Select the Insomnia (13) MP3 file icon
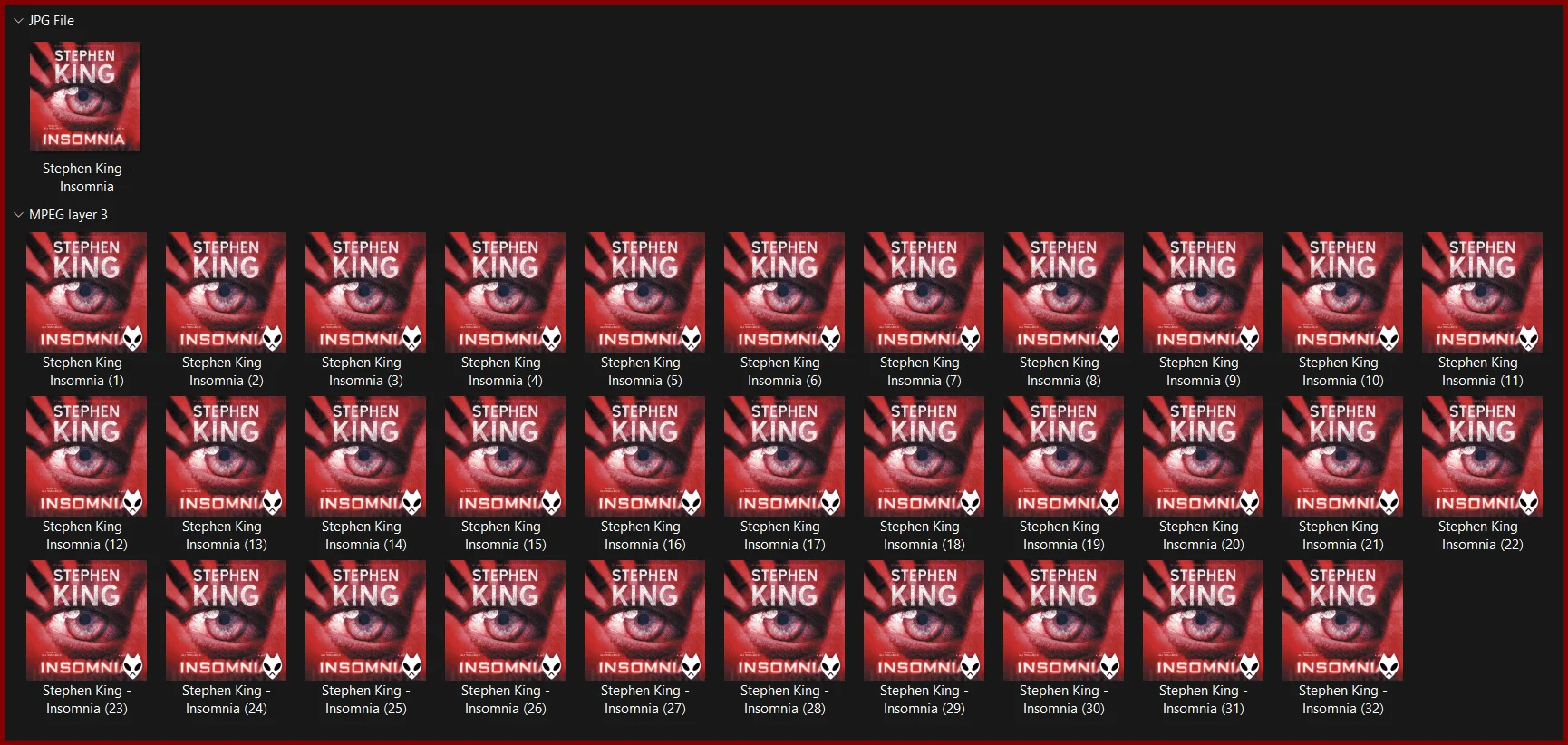This screenshot has height=745, width=1568. (227, 456)
